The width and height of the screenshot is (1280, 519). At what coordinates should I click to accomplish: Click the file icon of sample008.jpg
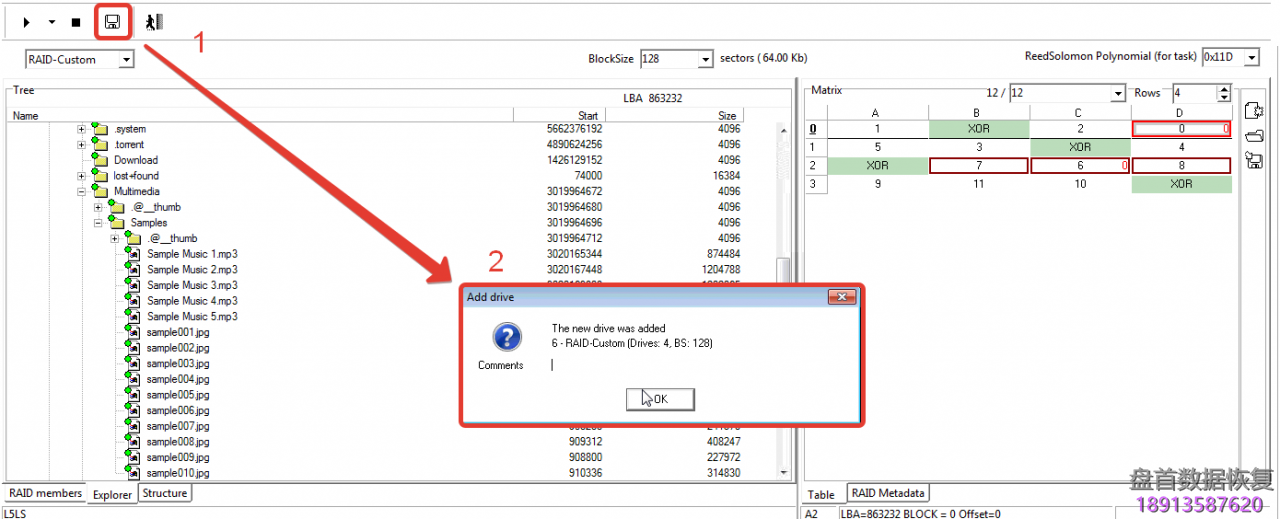point(132,441)
